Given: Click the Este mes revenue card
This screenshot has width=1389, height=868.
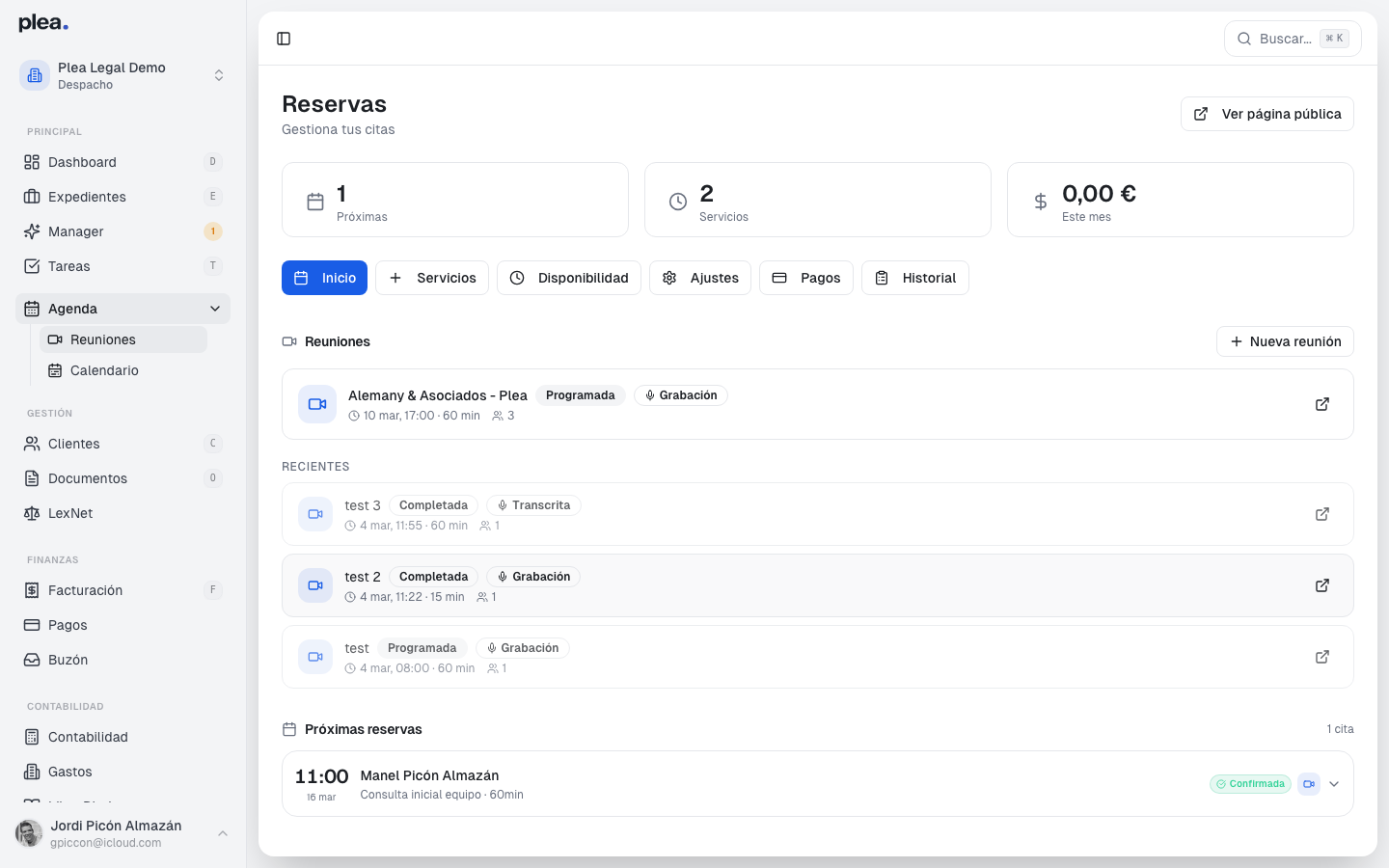Looking at the screenshot, I should pyautogui.click(x=1181, y=200).
